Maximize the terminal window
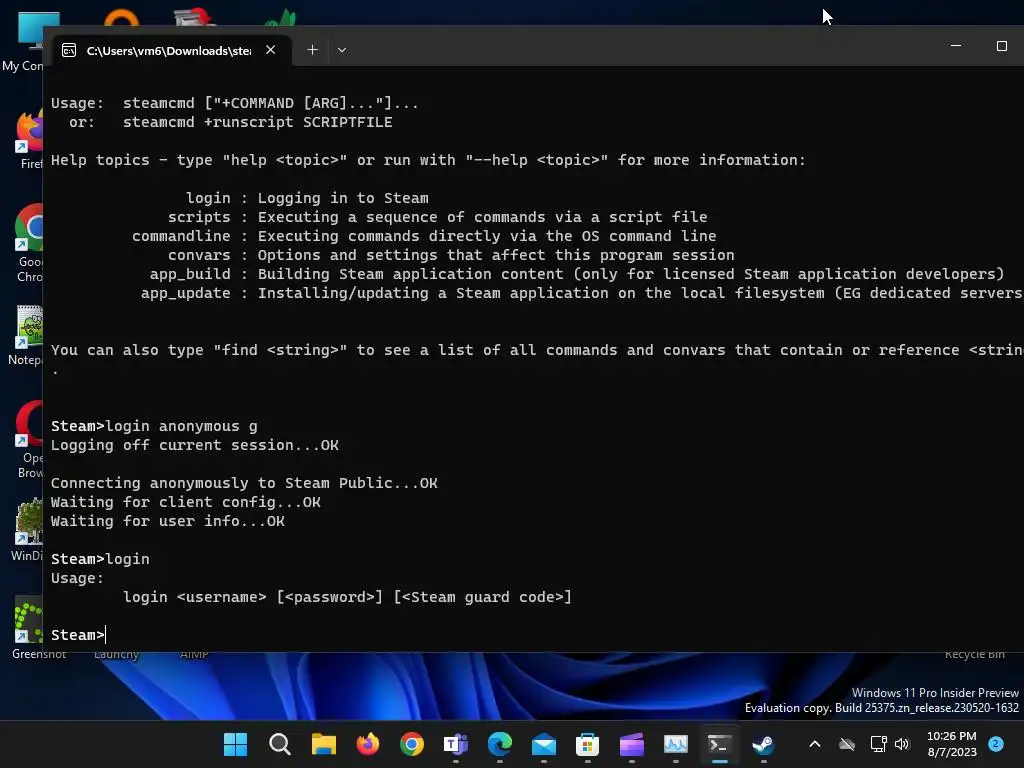 1001,46
